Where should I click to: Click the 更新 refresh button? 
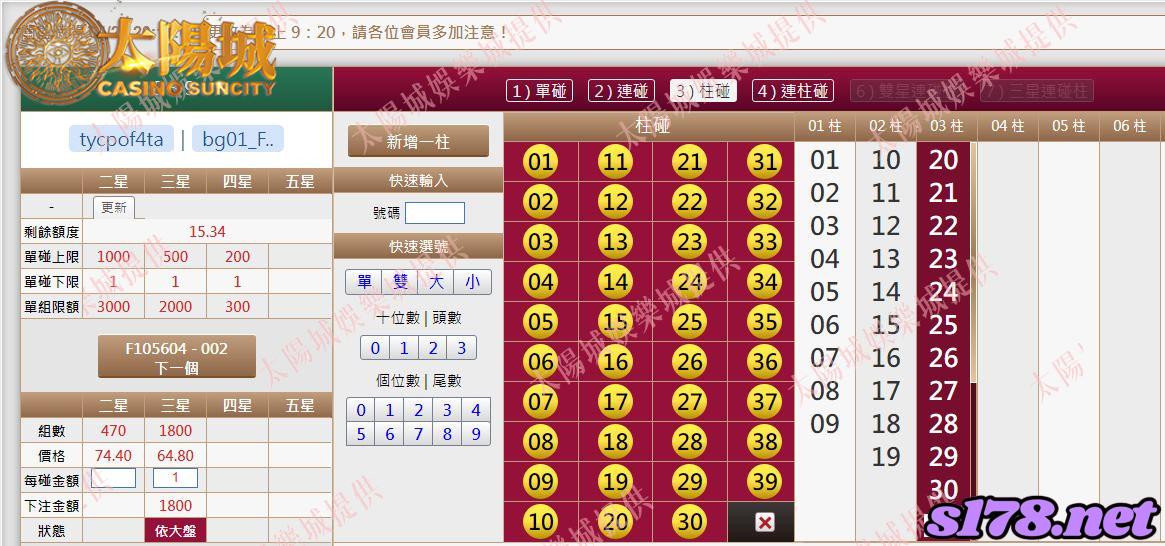[114, 208]
